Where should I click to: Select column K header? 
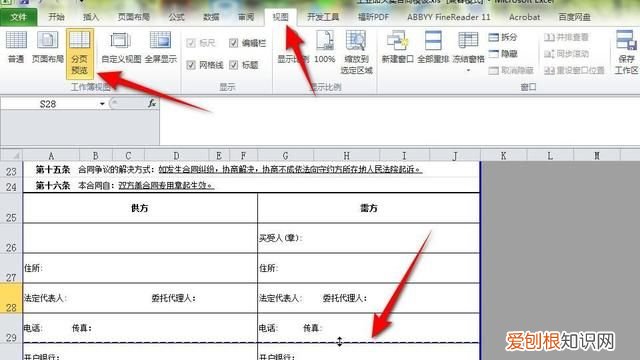tap(504, 156)
